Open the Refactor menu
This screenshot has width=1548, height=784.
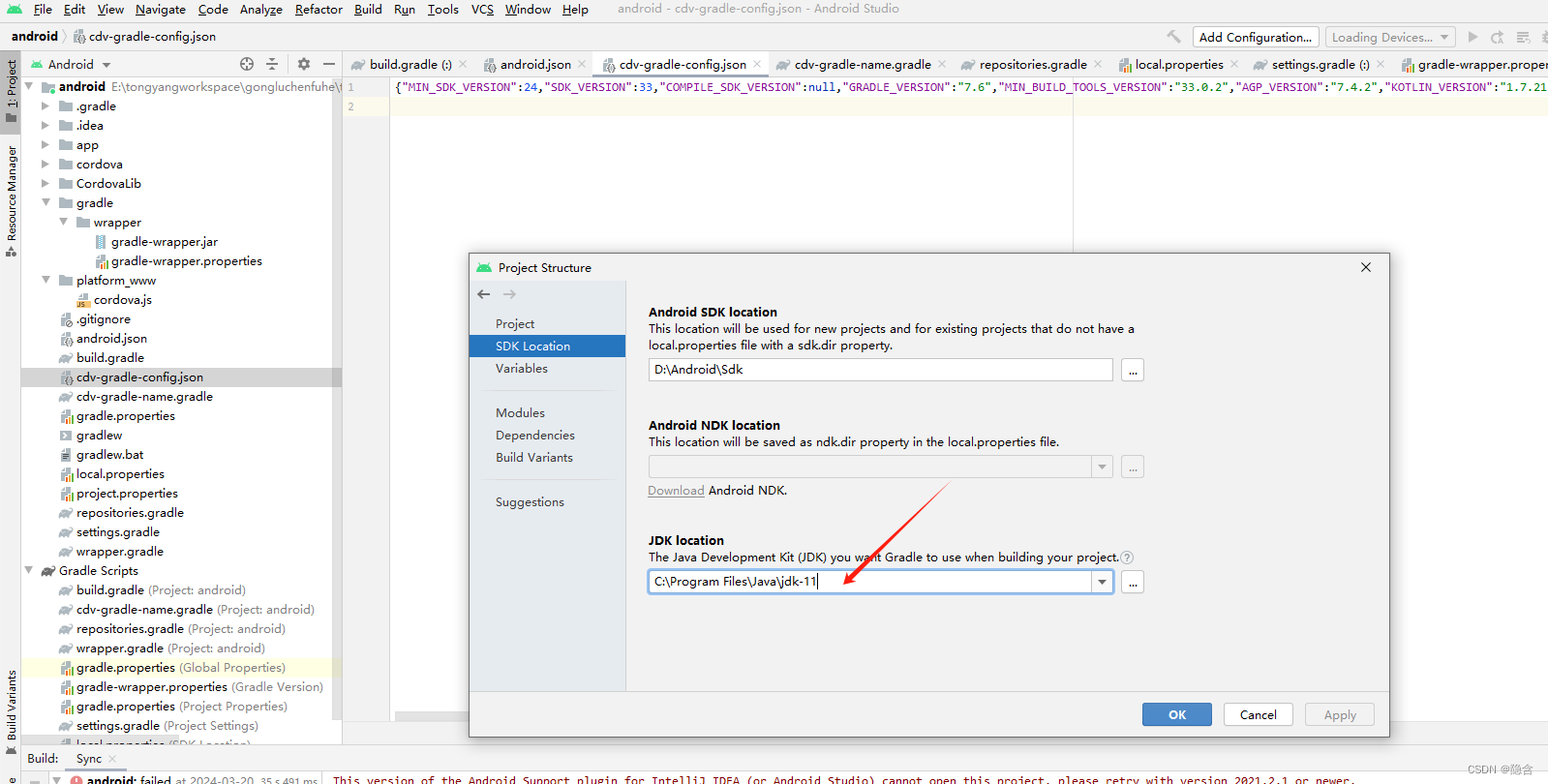[x=319, y=9]
